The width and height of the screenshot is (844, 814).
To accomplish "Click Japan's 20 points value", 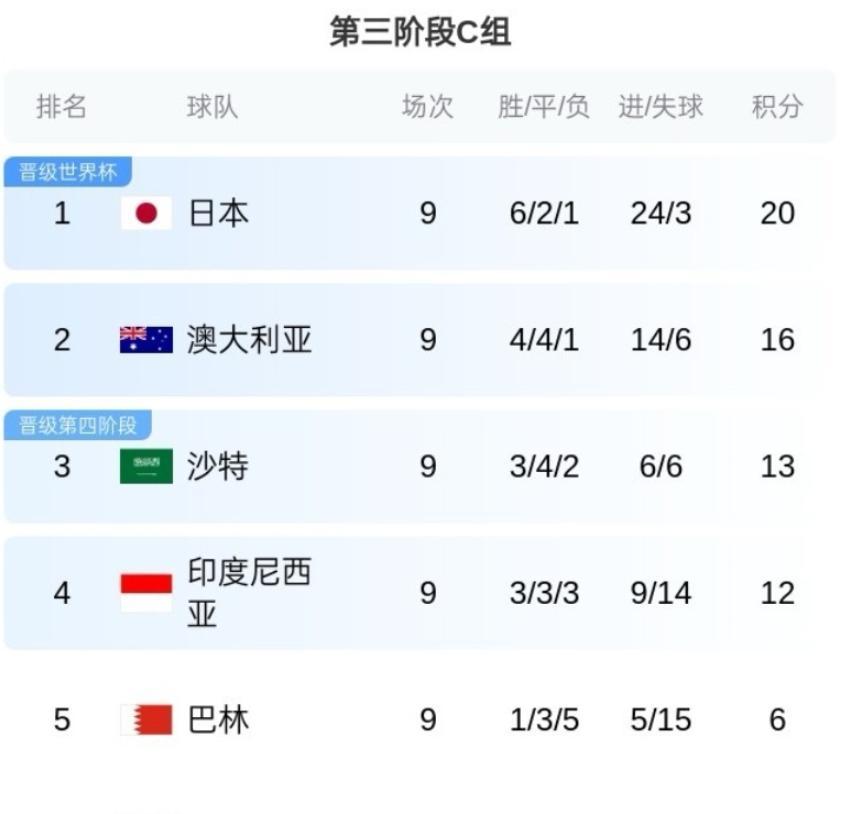I will (x=777, y=213).
